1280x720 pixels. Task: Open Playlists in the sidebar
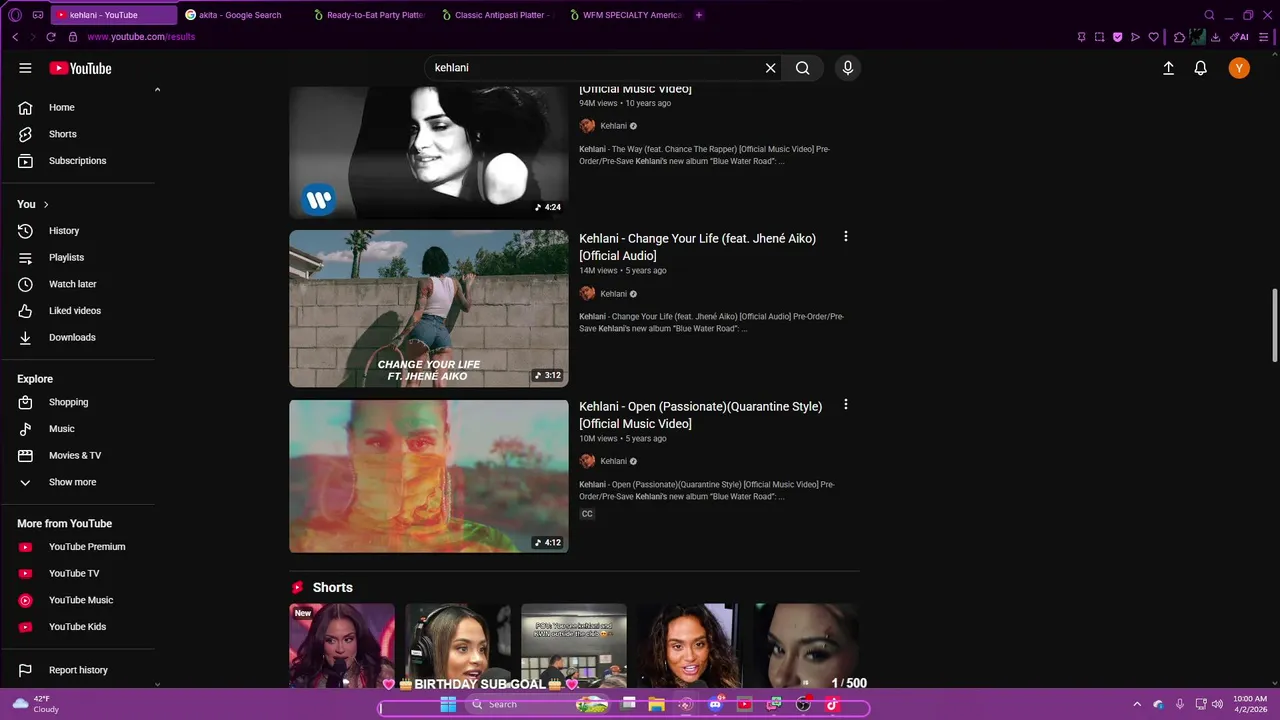click(x=80, y=257)
